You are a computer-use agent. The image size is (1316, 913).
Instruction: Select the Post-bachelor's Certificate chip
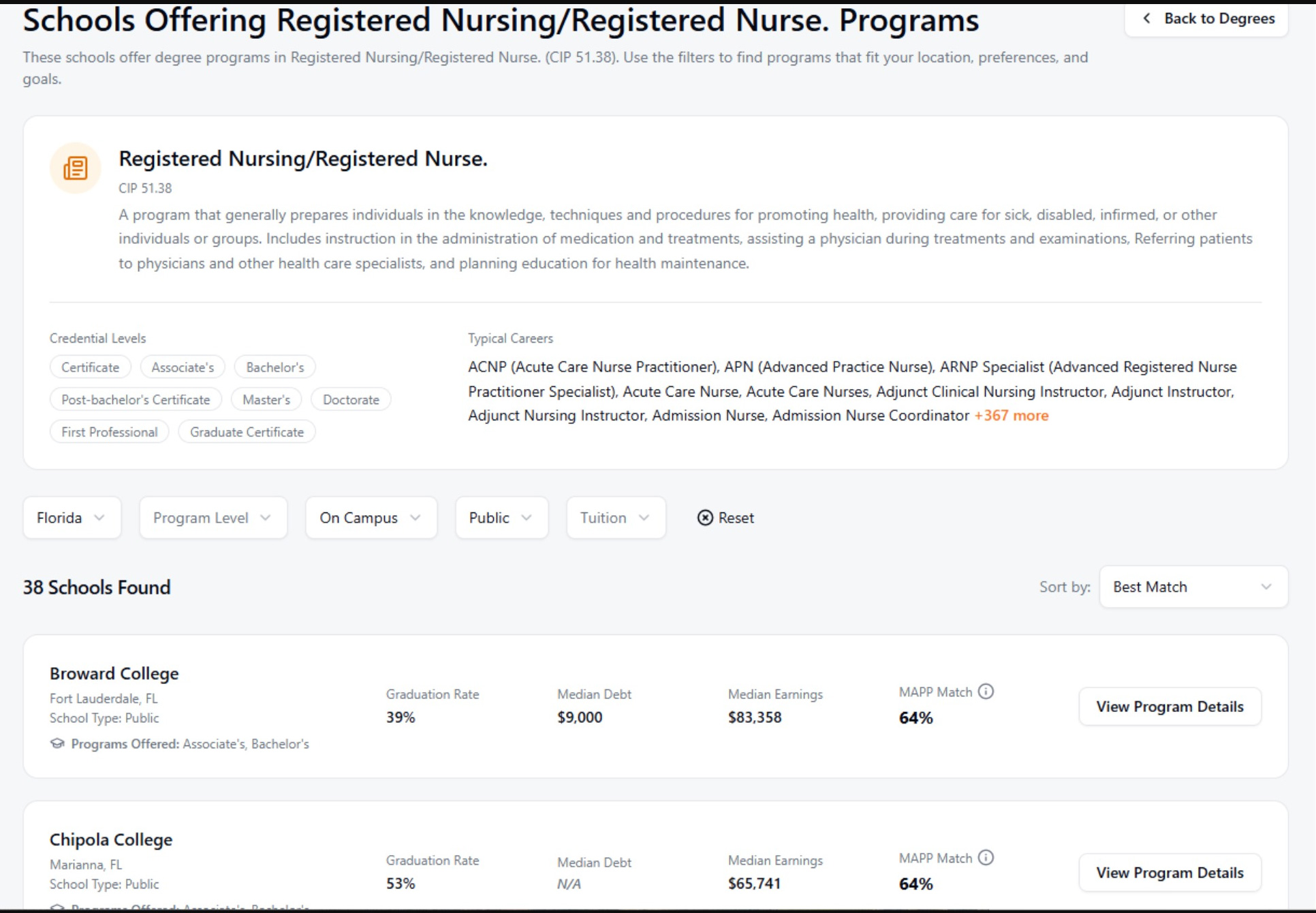point(136,400)
